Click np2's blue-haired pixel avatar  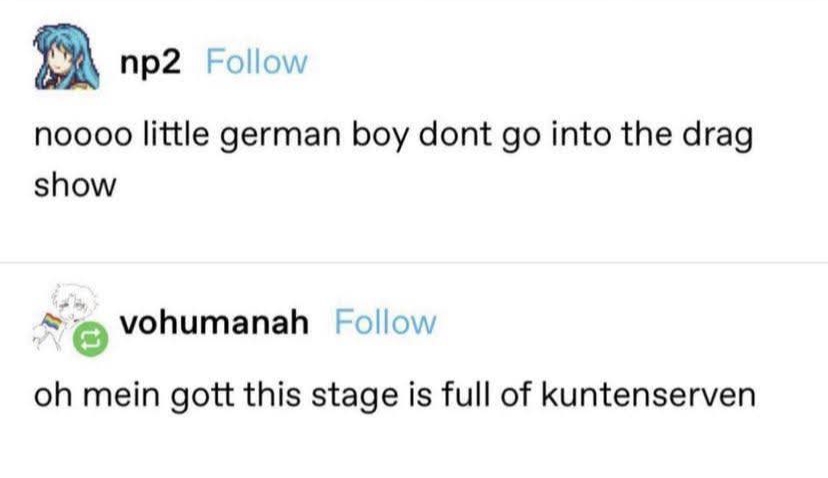[x=65, y=58]
